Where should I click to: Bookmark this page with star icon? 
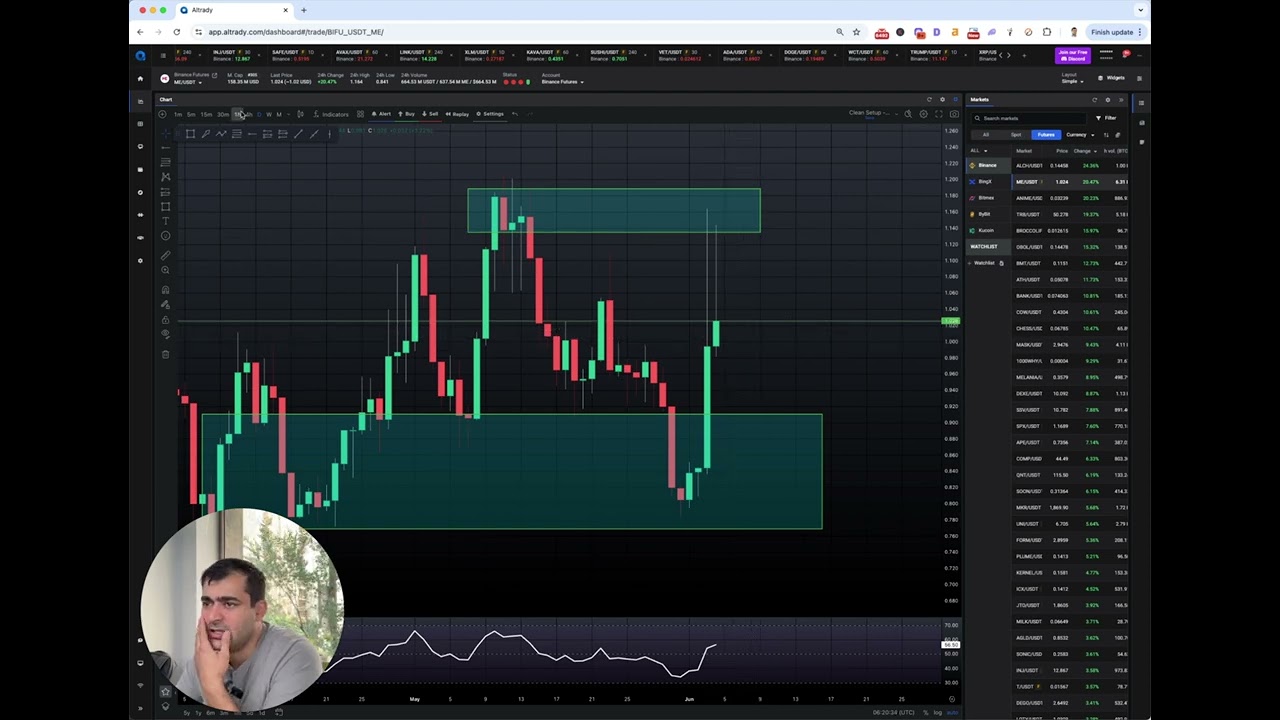tap(856, 32)
